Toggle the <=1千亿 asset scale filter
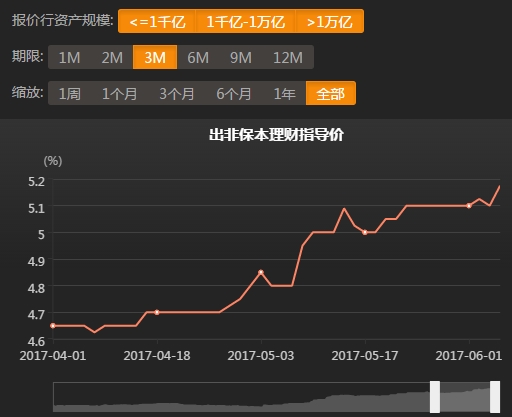The width and height of the screenshot is (512, 417). coord(157,21)
